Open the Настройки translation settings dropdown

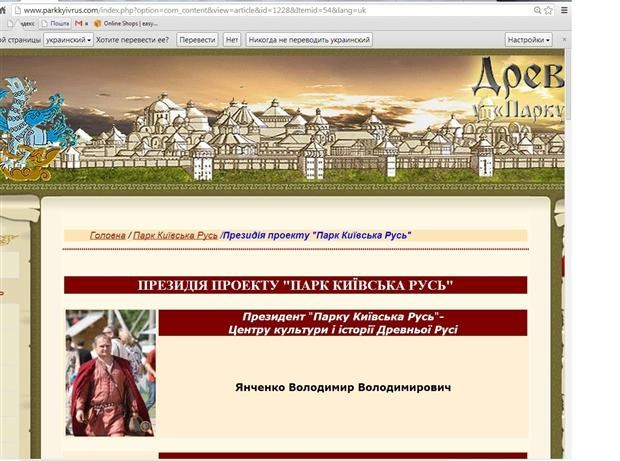528,40
